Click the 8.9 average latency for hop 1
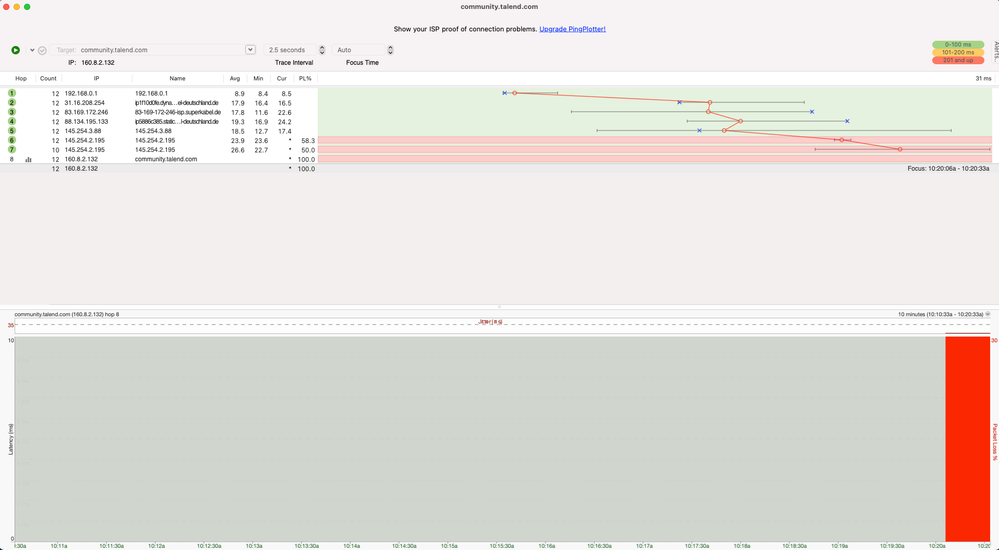Image resolution: width=999 pixels, height=550 pixels. [x=239, y=93]
